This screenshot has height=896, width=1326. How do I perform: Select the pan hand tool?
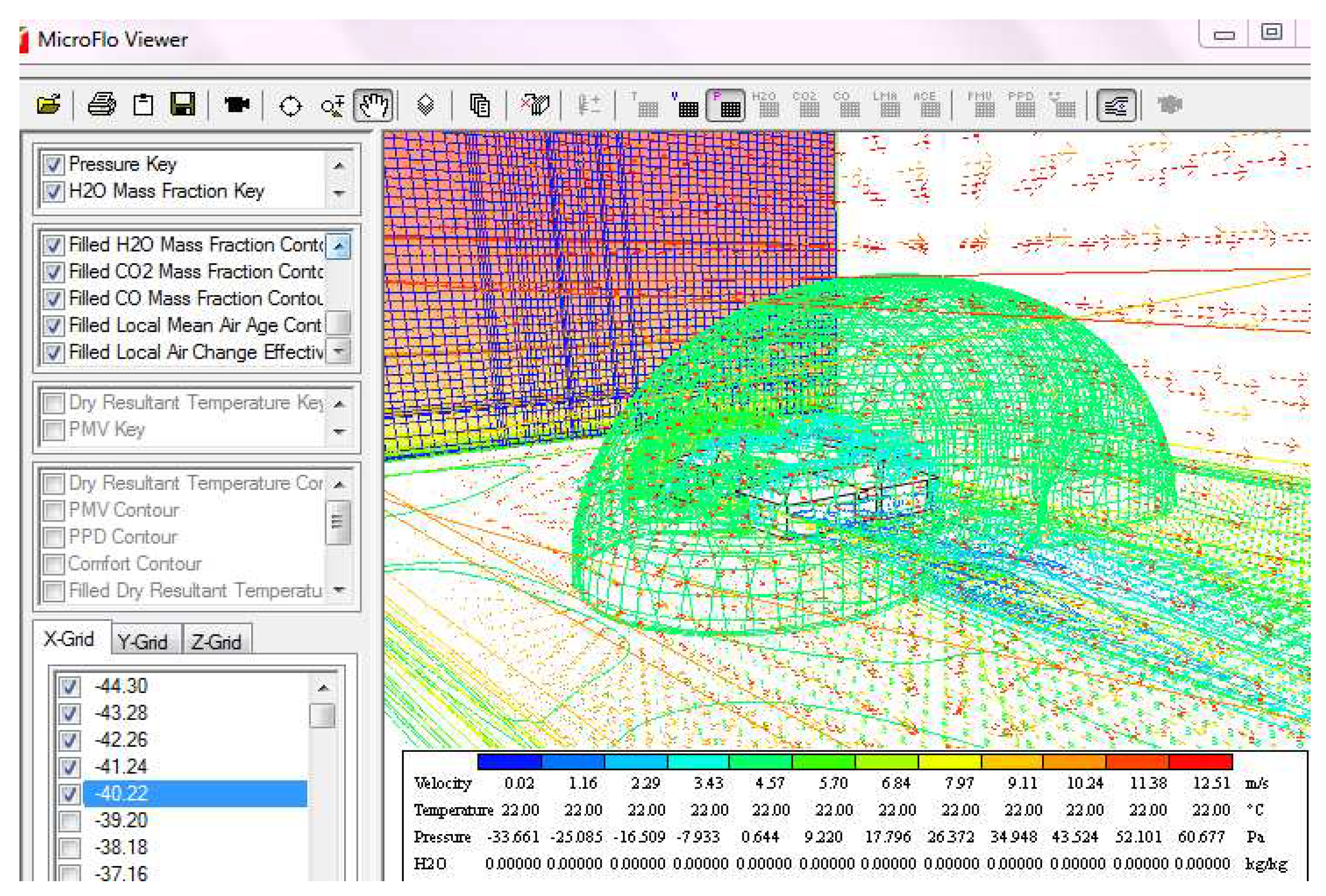(374, 105)
